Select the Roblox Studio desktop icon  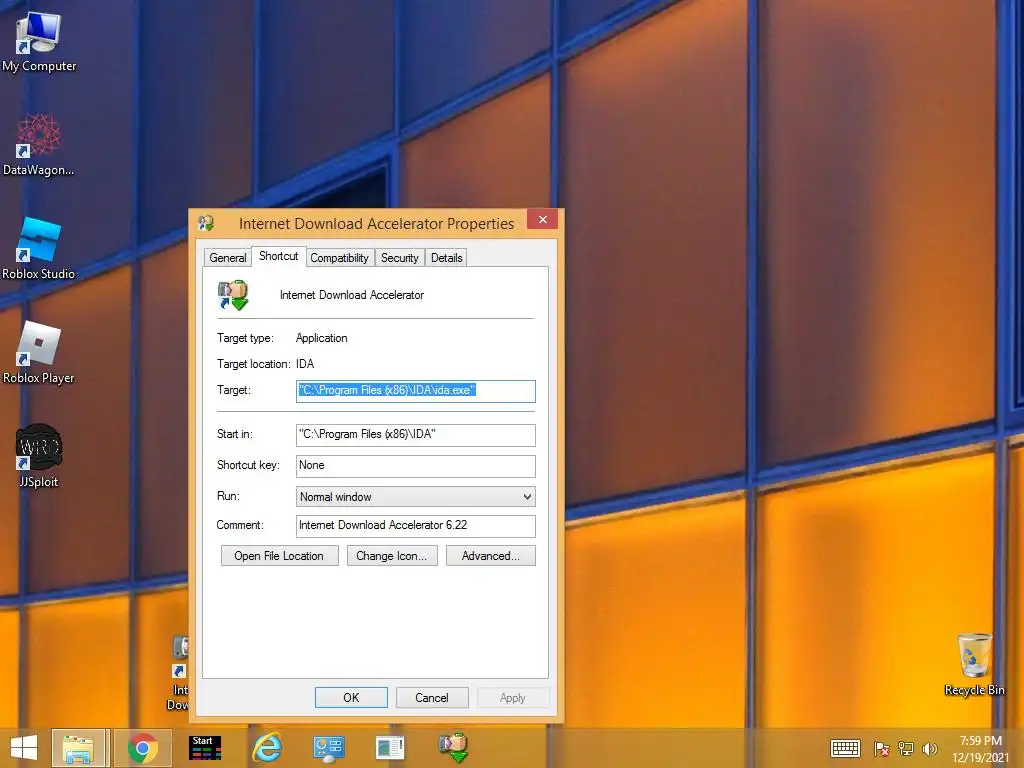39,249
